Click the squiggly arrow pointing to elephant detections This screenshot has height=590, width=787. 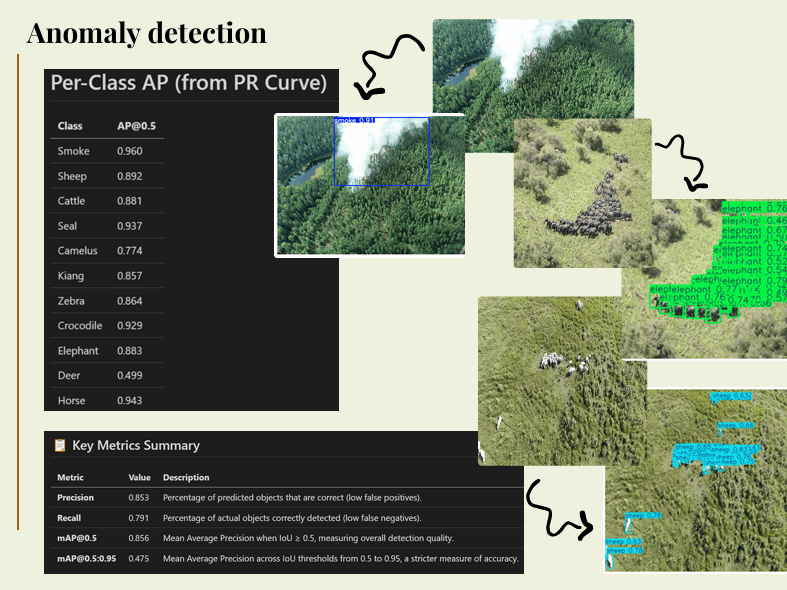683,162
